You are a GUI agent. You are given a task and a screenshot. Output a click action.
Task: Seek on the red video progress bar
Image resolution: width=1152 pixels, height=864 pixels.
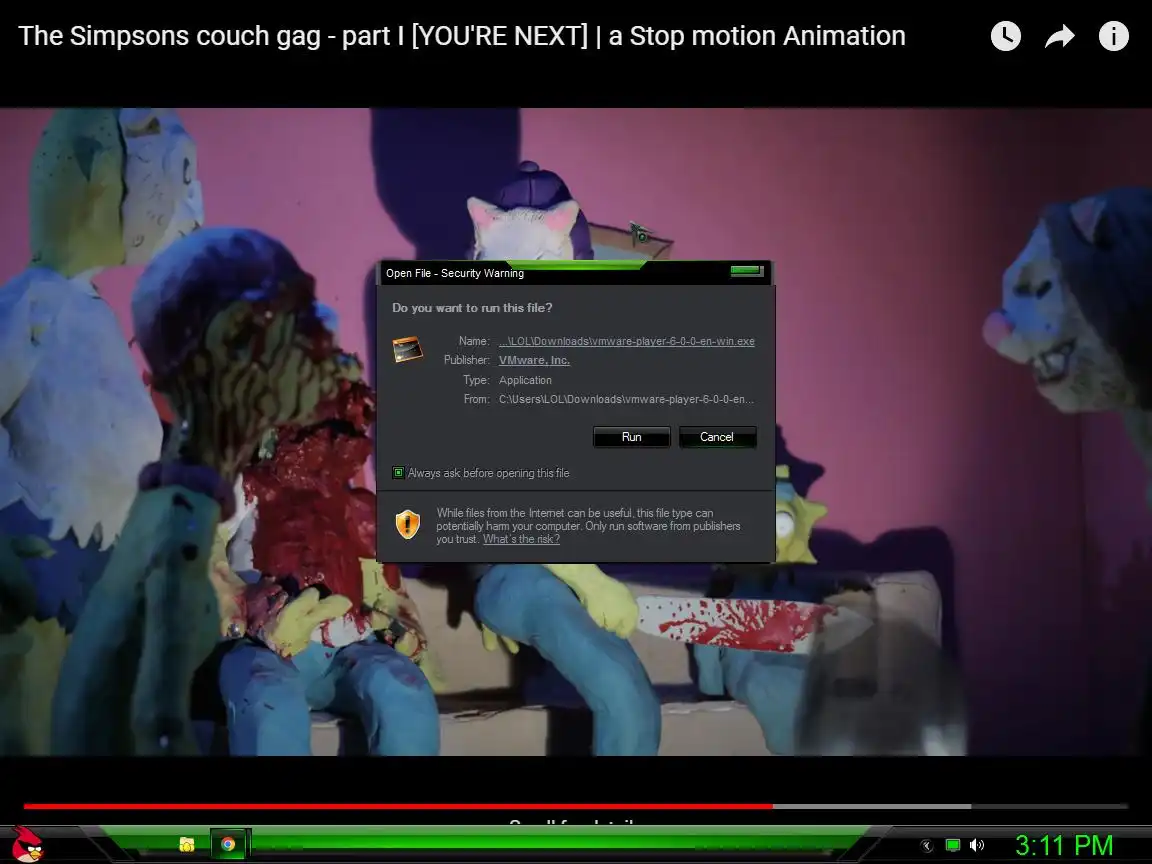[x=398, y=806]
